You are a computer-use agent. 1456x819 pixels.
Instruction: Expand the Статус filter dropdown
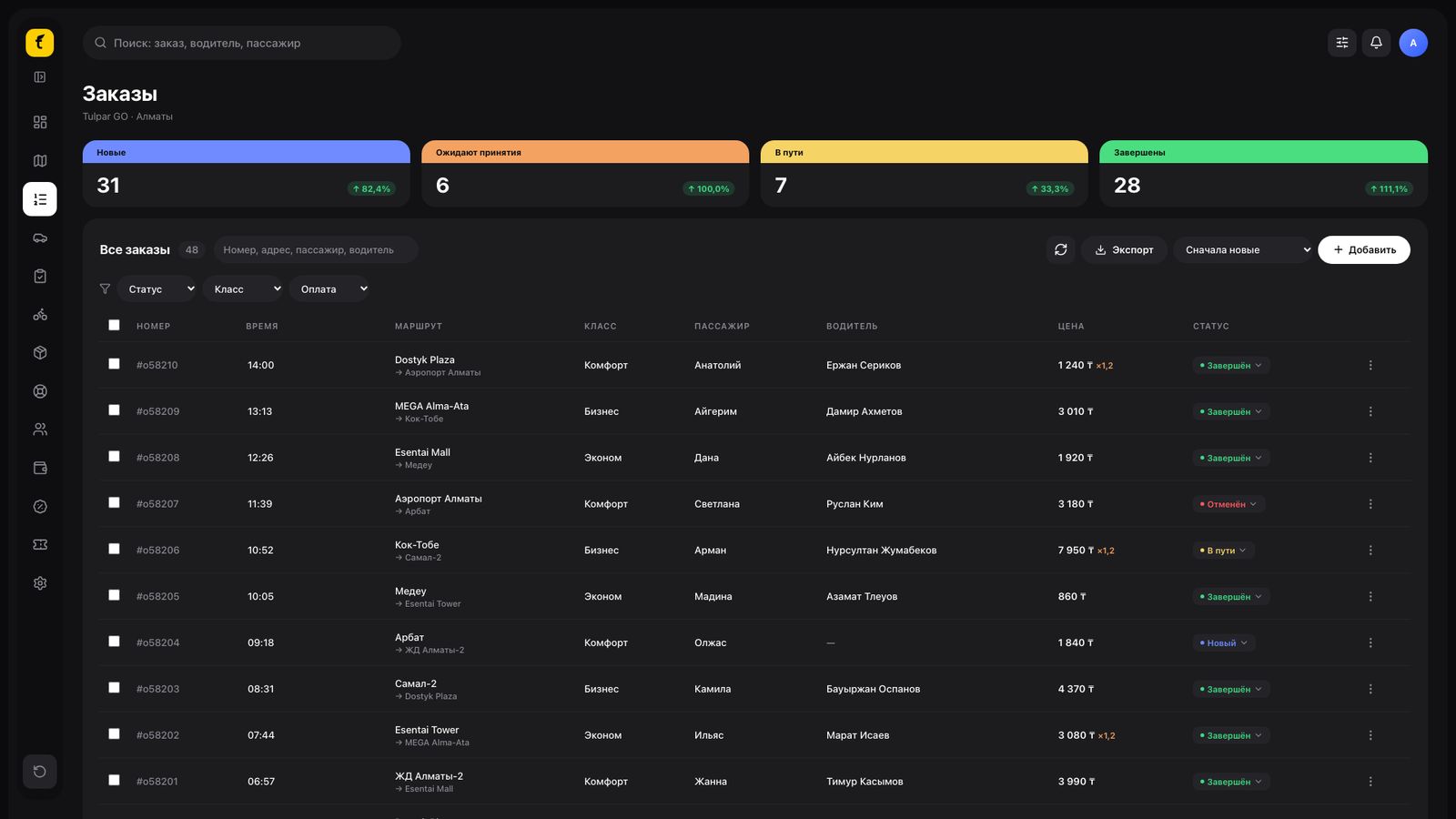pyautogui.click(x=157, y=288)
